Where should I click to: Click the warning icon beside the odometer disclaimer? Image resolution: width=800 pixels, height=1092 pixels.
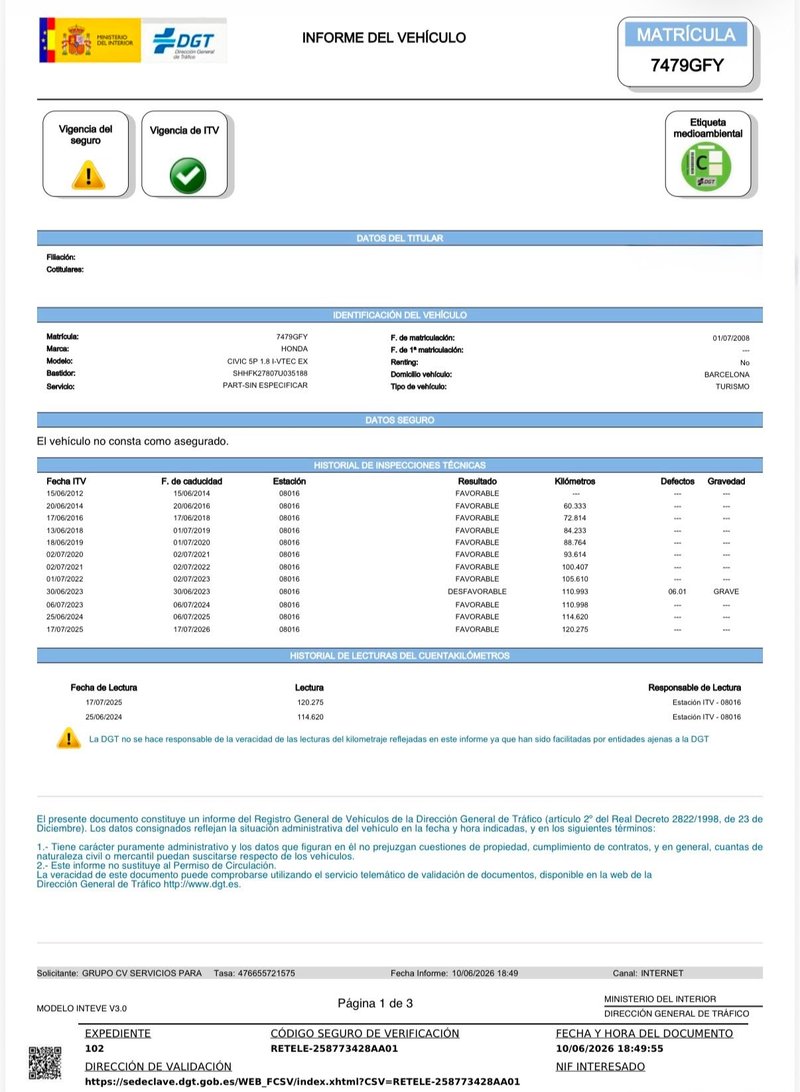pos(68,738)
